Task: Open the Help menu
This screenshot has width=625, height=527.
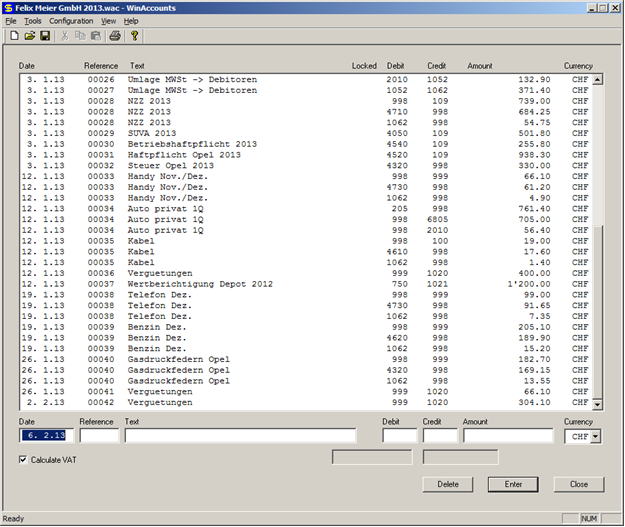Action: tap(131, 21)
